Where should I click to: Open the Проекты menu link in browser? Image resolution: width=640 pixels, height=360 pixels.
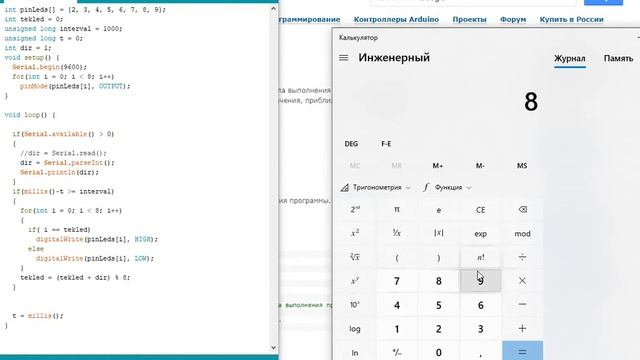pyautogui.click(x=469, y=19)
